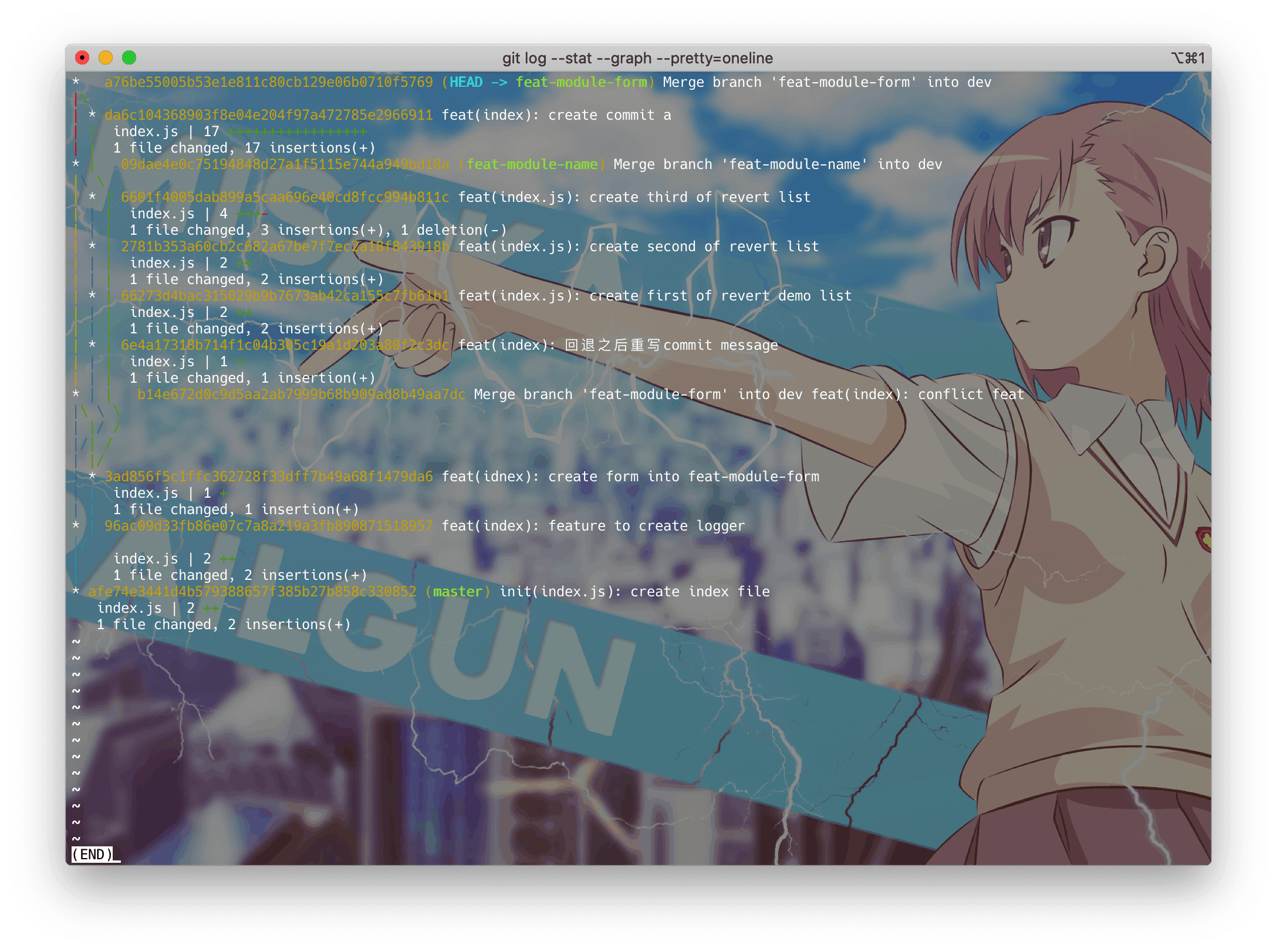Click the (END) pager indicator
The width and height of the screenshot is (1277, 952).
92,855
